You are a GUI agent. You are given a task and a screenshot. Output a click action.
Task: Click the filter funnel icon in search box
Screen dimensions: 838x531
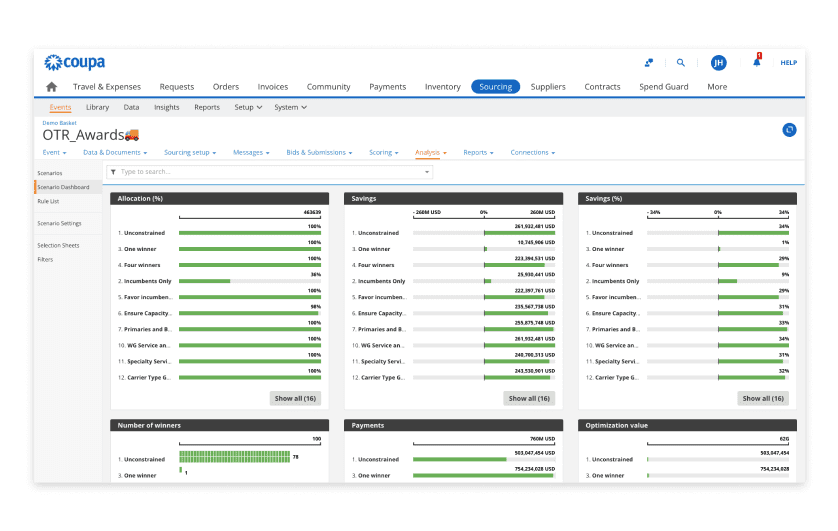click(113, 172)
